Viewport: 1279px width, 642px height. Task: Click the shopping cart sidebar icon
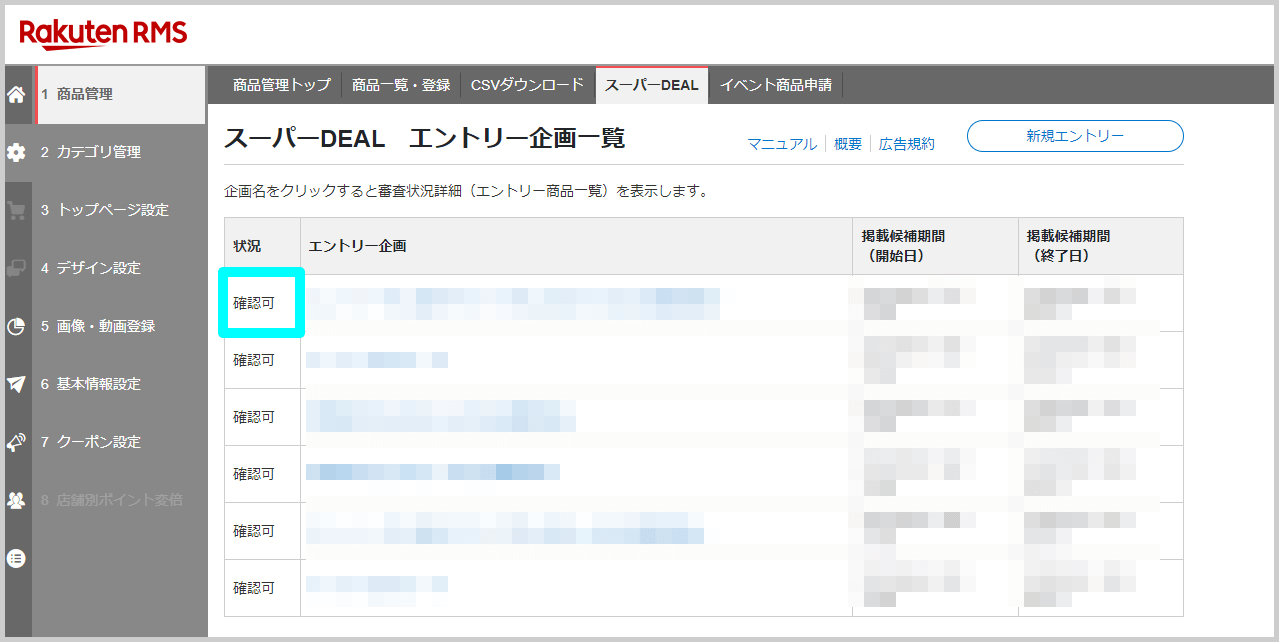(x=16, y=211)
